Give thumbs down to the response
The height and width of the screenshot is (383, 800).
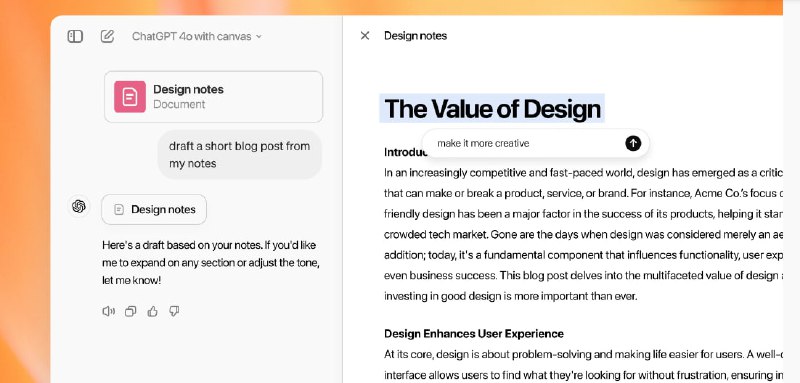pyautogui.click(x=174, y=311)
